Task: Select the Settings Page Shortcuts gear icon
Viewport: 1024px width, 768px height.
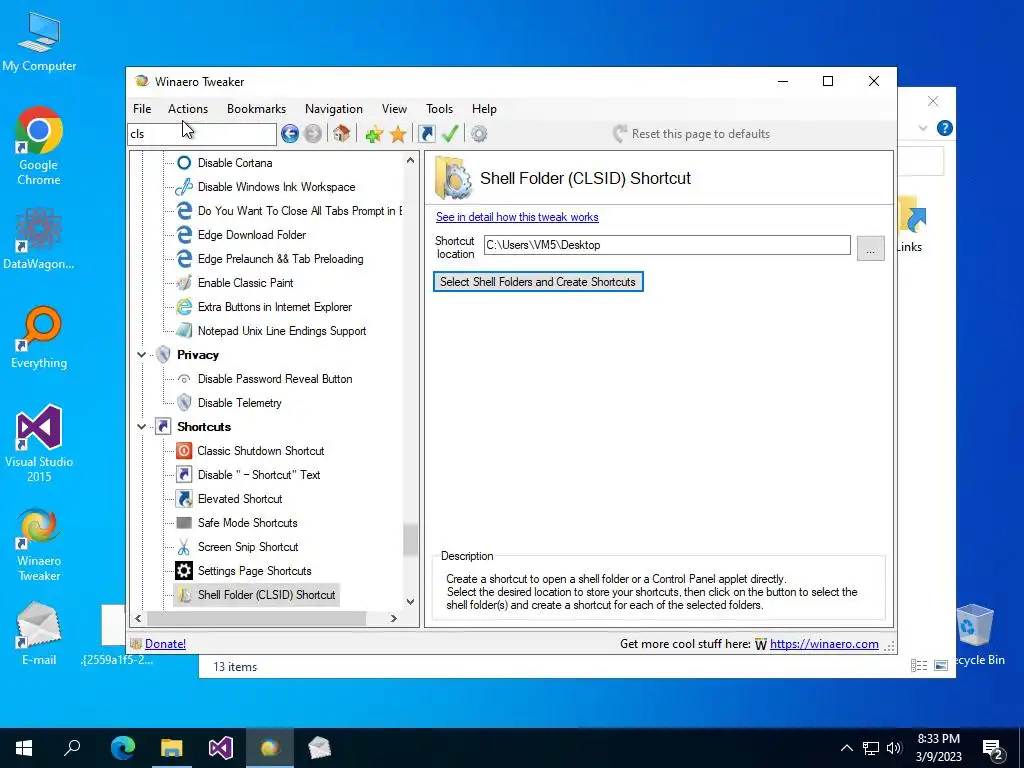Action: (185, 571)
